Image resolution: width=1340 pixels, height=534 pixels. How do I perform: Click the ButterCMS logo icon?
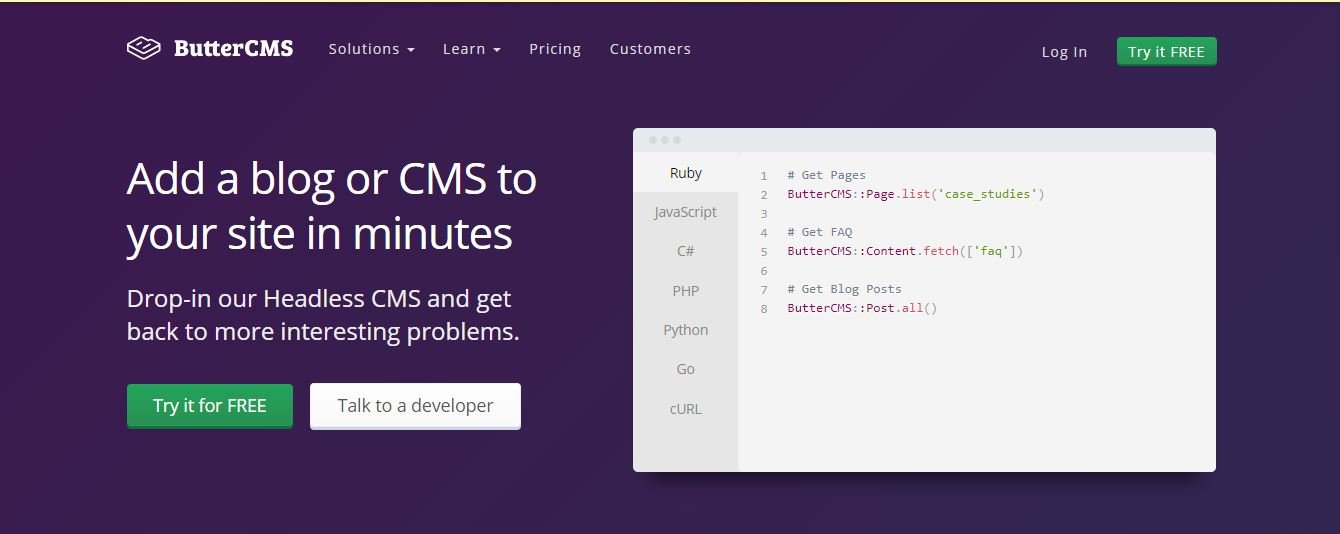[144, 48]
